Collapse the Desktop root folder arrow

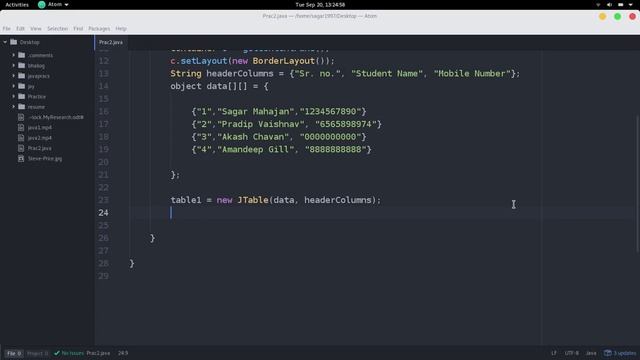pyautogui.click(x=5, y=42)
